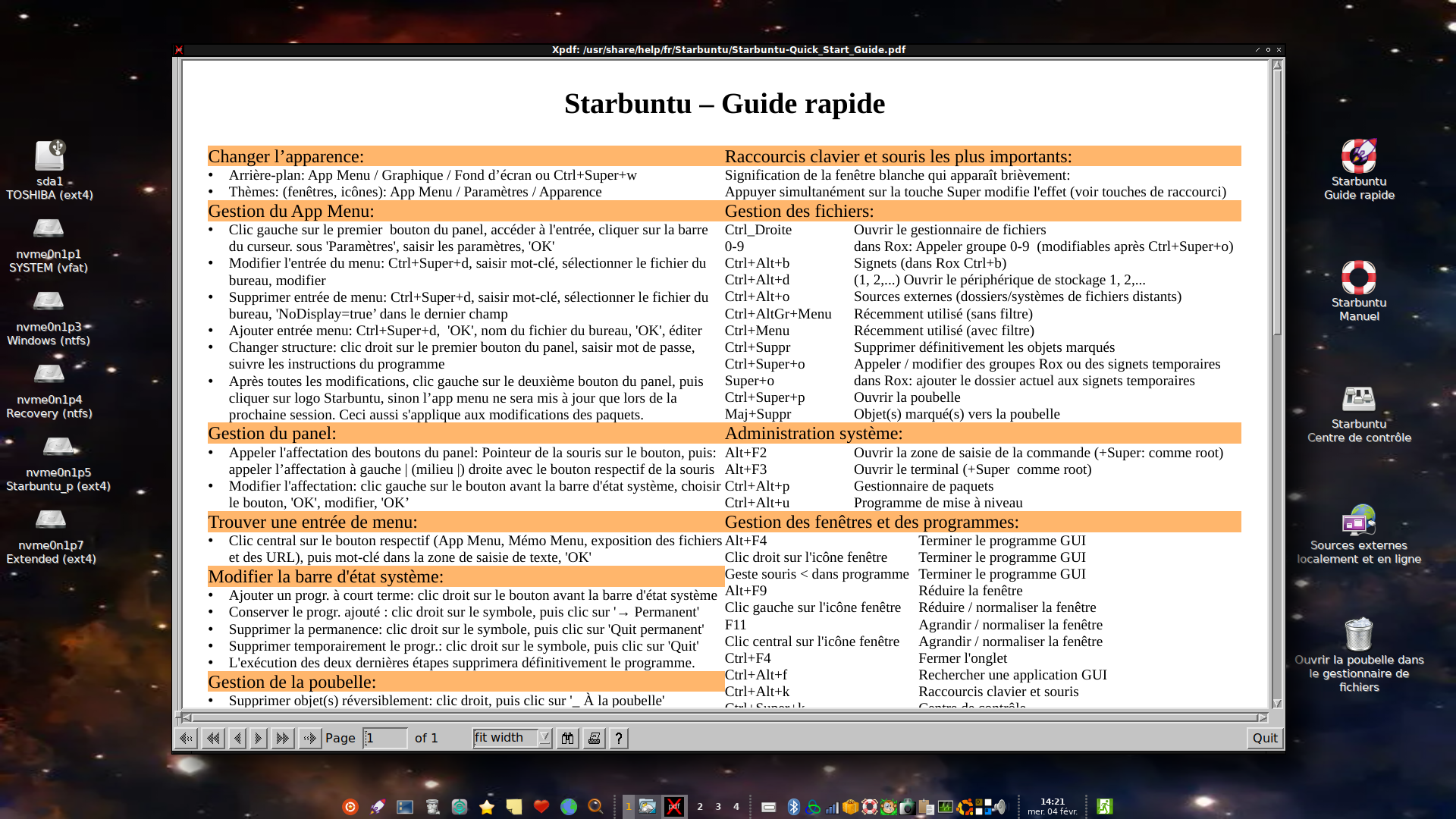This screenshot has width=1456, height=819.
Task: Click the find (binoculars) icon
Action: pos(567,738)
